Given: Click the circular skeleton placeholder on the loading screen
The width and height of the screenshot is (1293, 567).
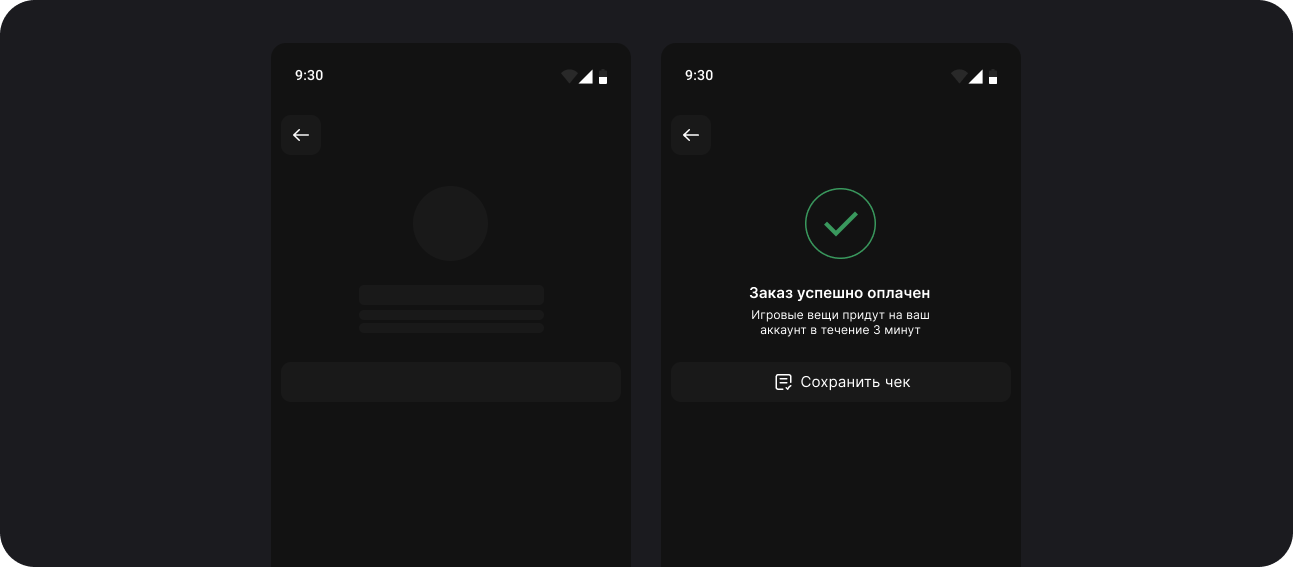Looking at the screenshot, I should (x=451, y=224).
